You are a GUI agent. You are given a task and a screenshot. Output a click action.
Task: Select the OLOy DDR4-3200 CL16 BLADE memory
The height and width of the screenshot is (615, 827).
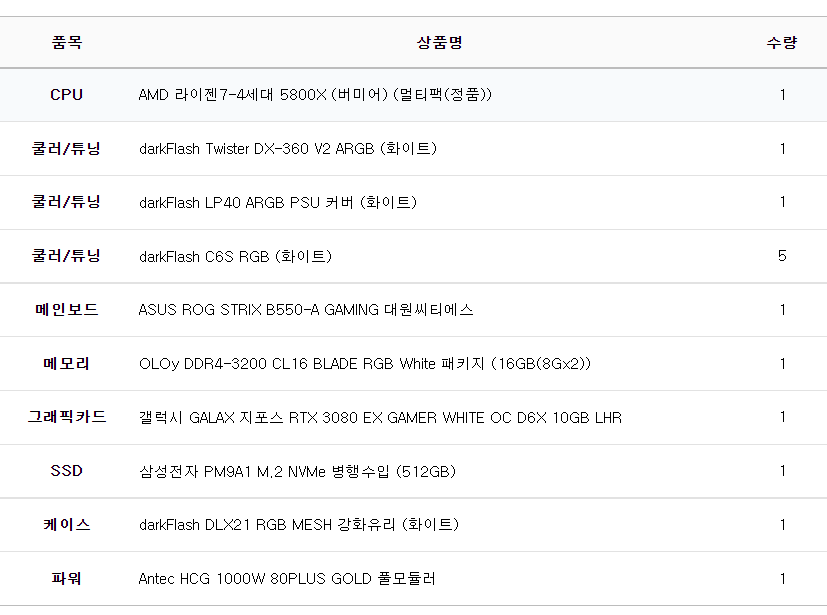tap(365, 364)
